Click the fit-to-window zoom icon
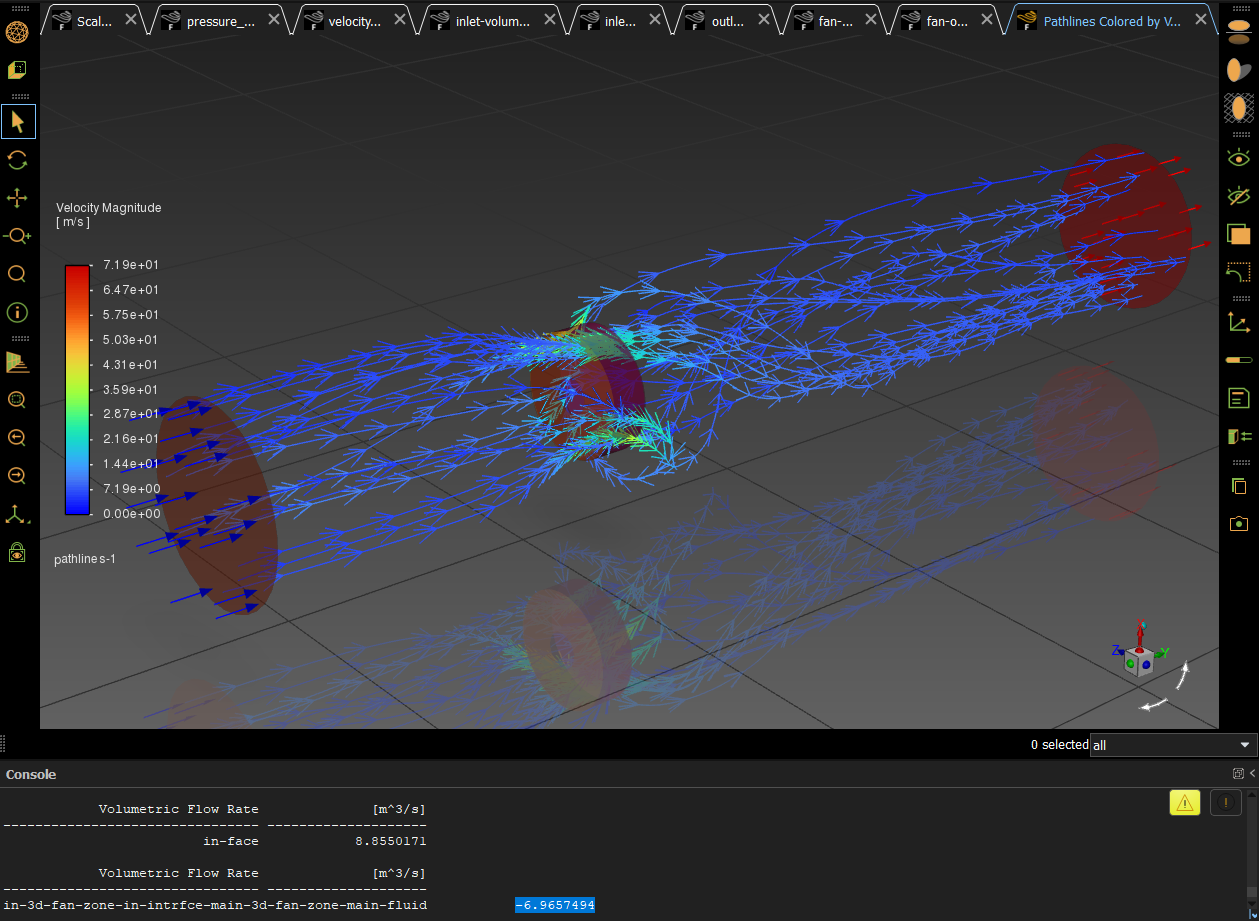The width and height of the screenshot is (1259, 921). [17, 400]
